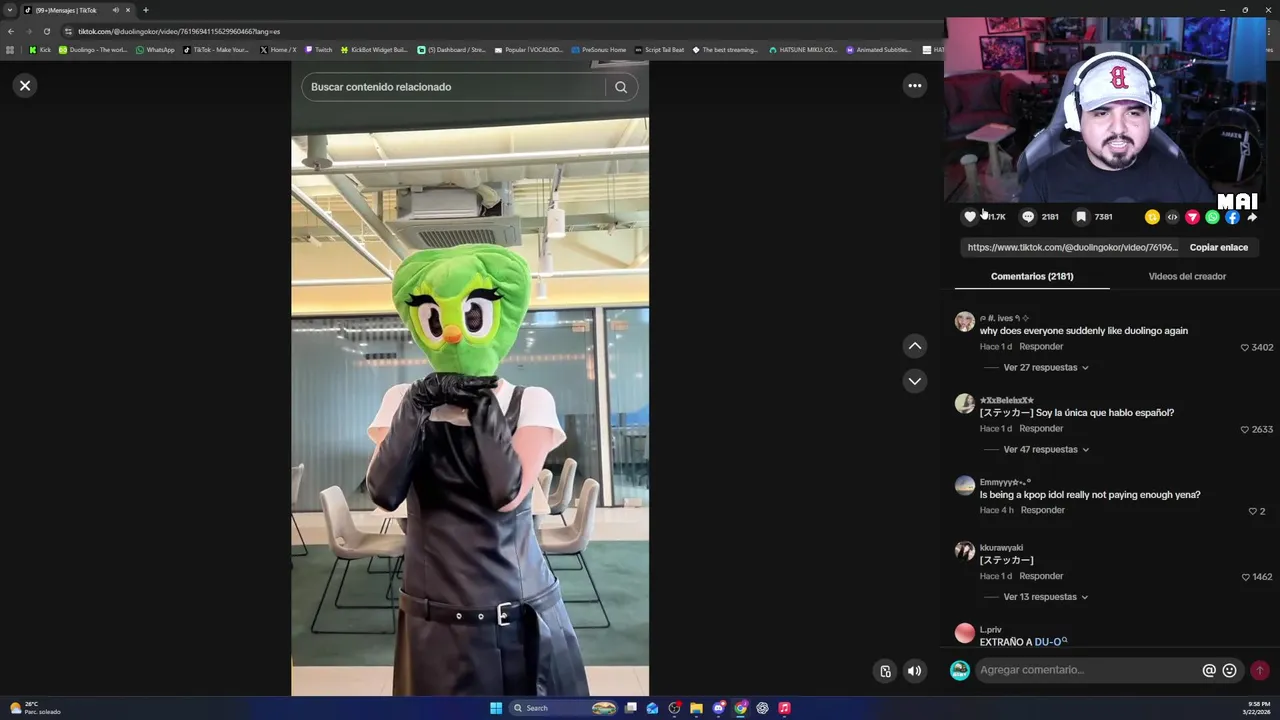Close the TikTok video viewer

tap(25, 86)
